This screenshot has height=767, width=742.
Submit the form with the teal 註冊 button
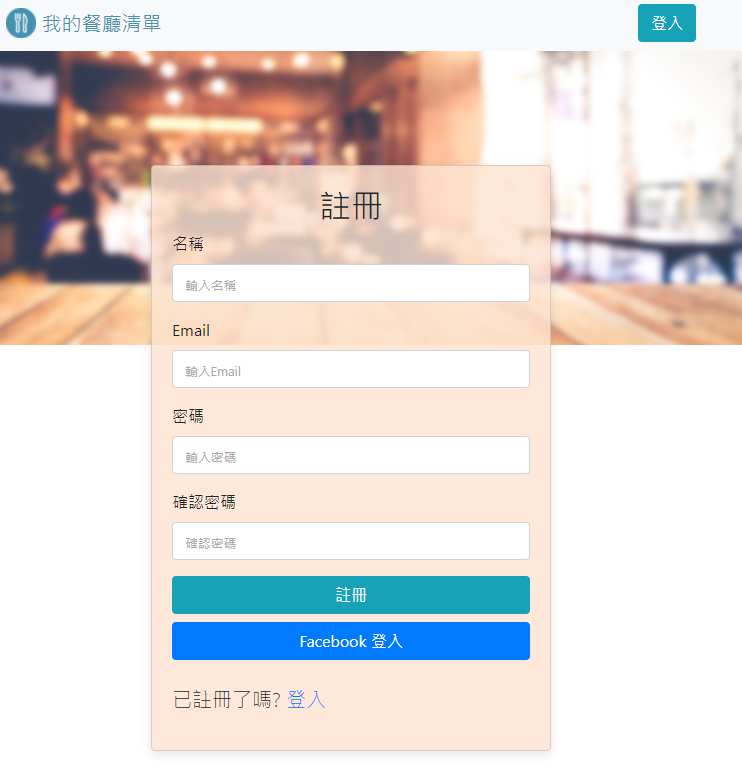point(351,595)
